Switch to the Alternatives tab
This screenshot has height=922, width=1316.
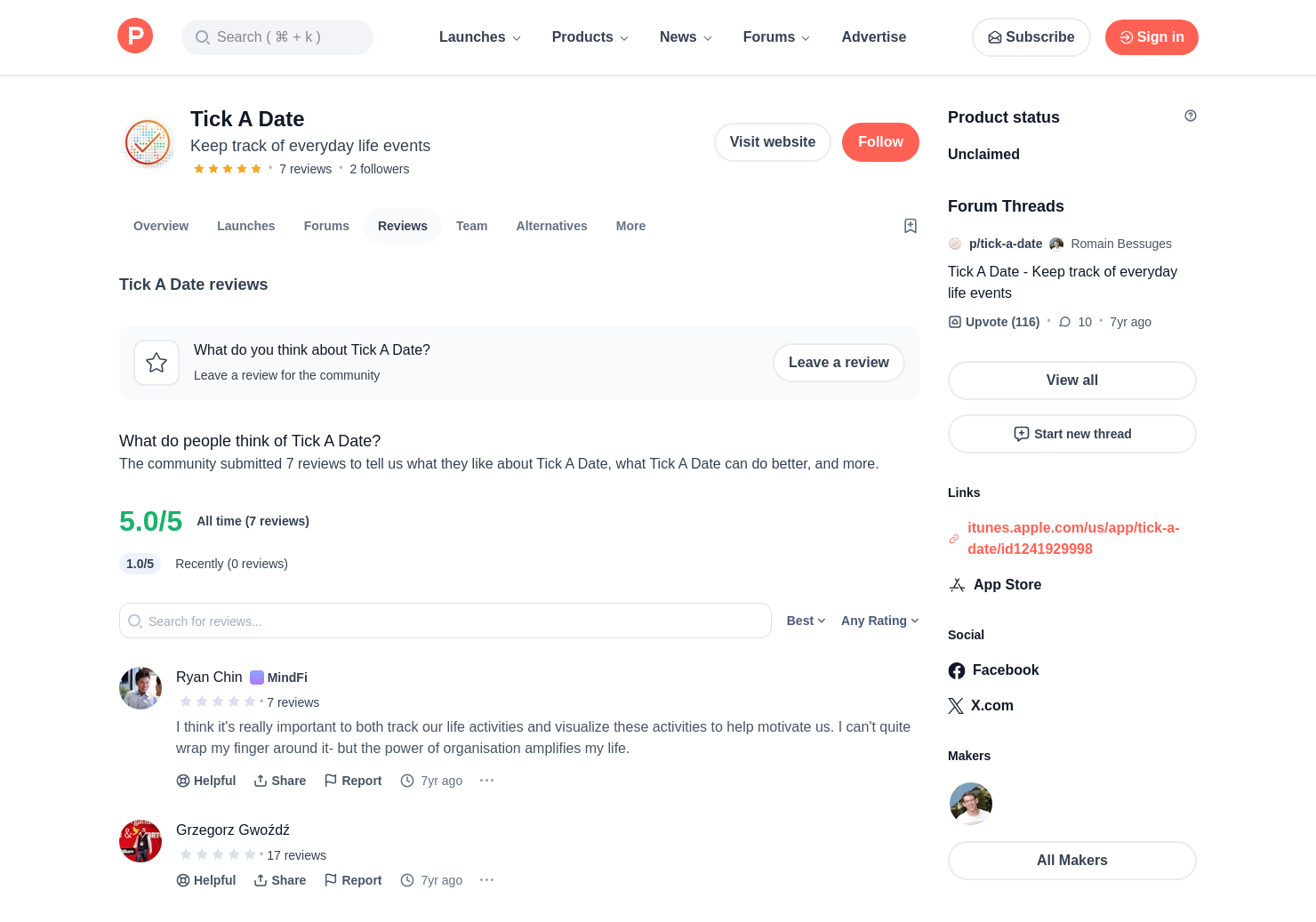tap(551, 226)
